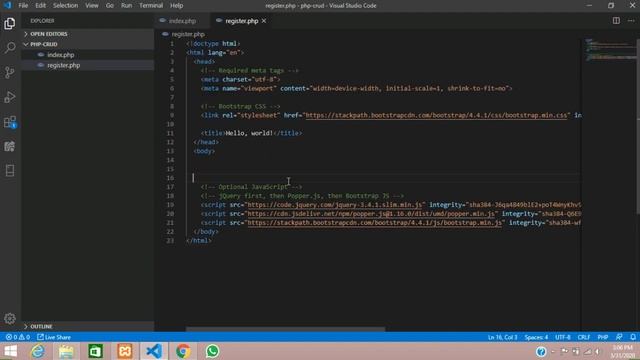
Task: Open the green Store app on taskbar
Action: (x=96, y=351)
